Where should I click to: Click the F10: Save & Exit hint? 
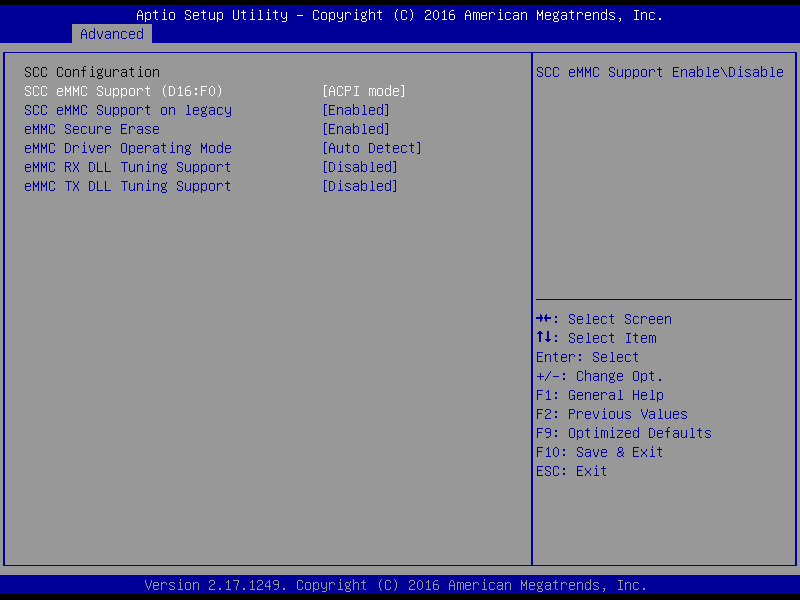coord(599,452)
